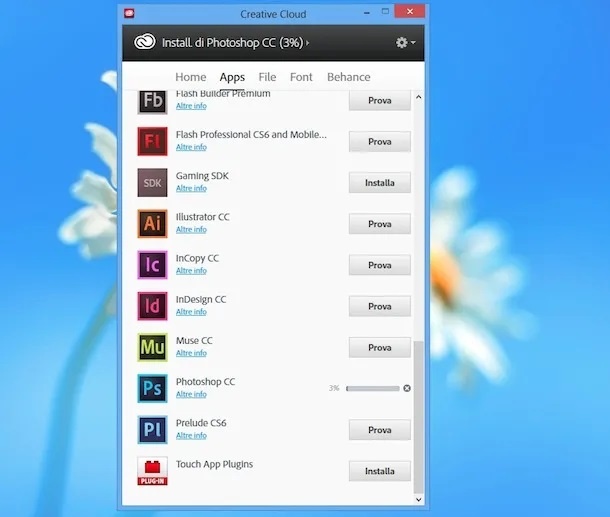Try Muse CC with Prova button

(380, 348)
